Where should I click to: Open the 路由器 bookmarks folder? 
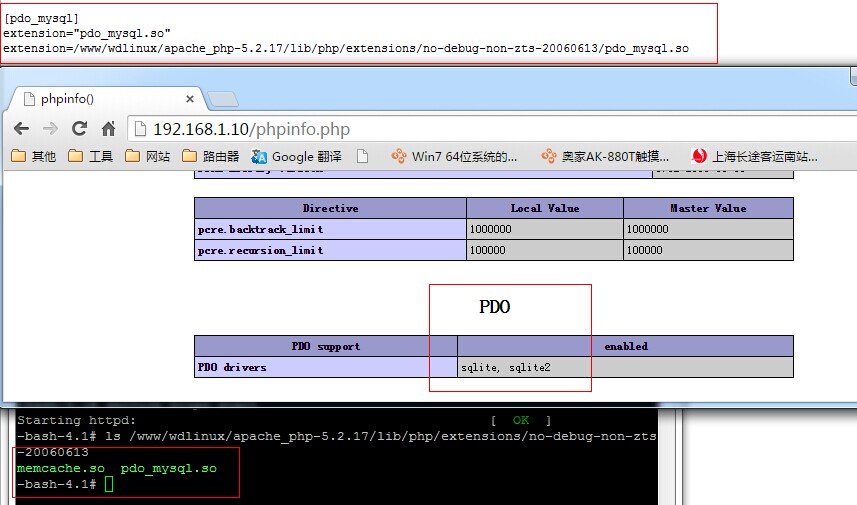(x=211, y=156)
